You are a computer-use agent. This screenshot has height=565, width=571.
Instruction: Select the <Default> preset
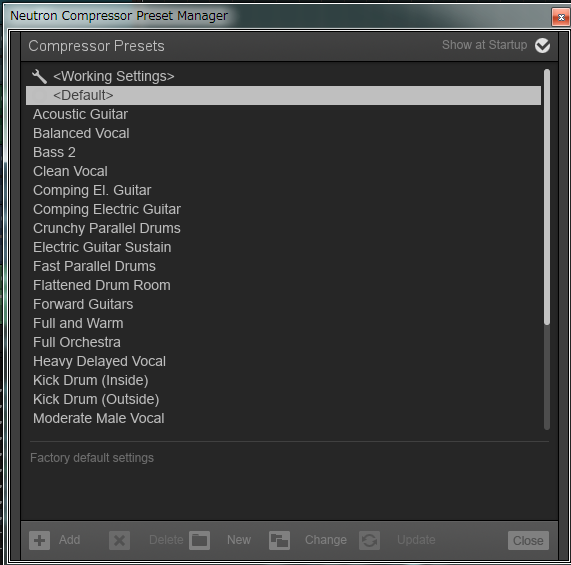point(283,95)
